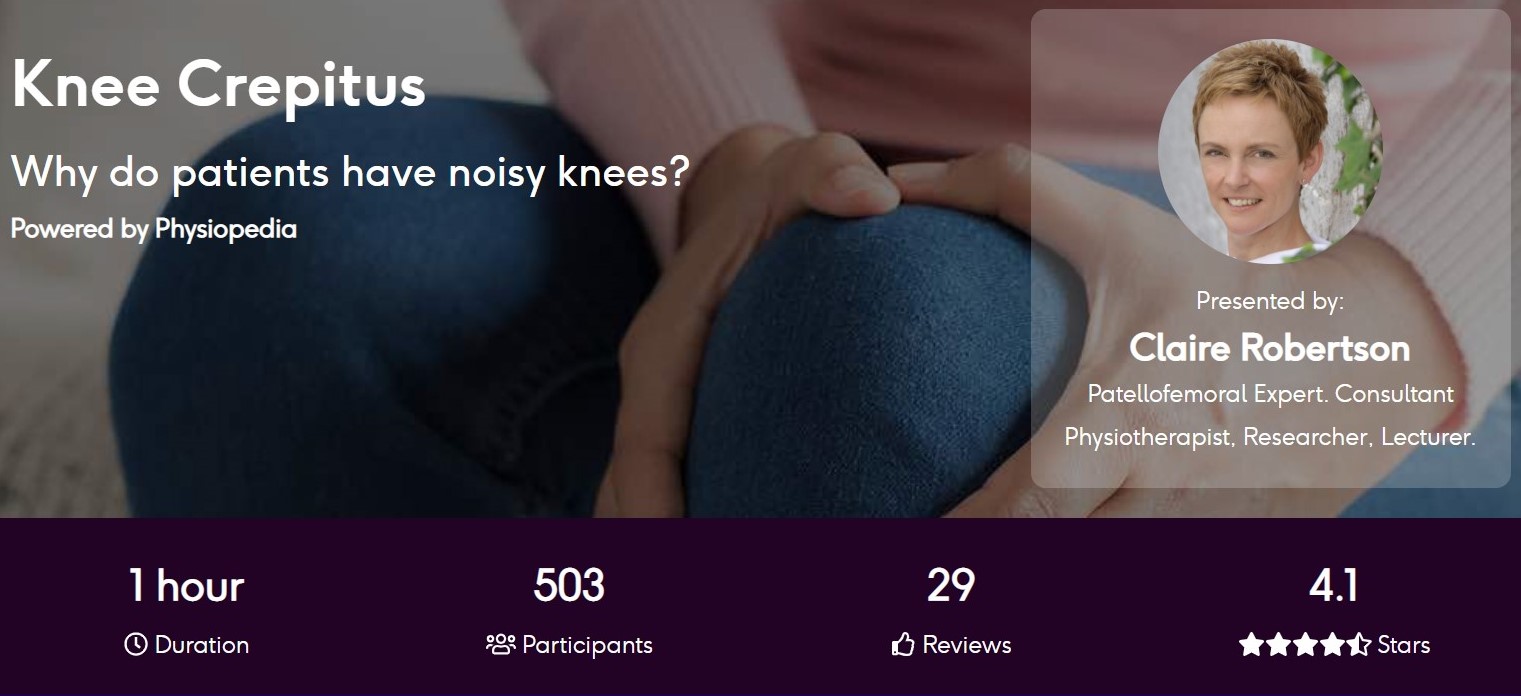Click the clock icon beside Duration
This screenshot has width=1521, height=696.
point(135,645)
